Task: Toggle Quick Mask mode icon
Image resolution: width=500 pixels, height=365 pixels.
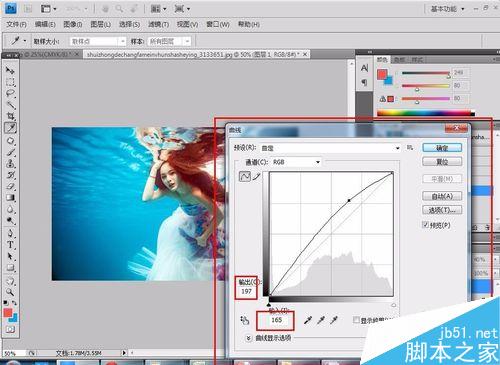Action: [10, 329]
